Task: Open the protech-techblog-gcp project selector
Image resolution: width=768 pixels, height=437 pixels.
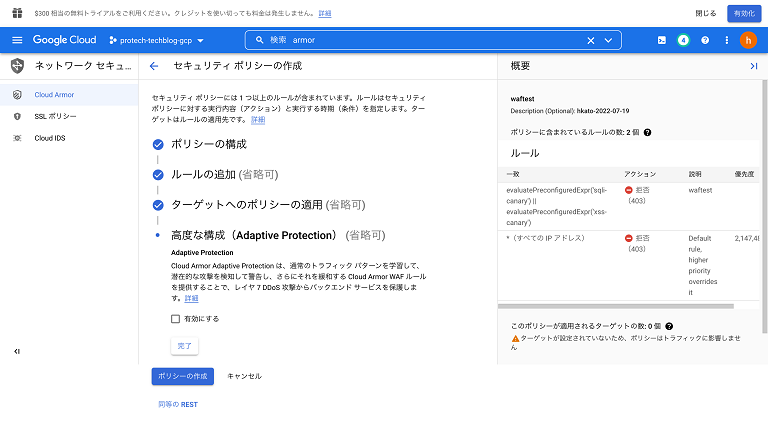Action: click(156, 40)
